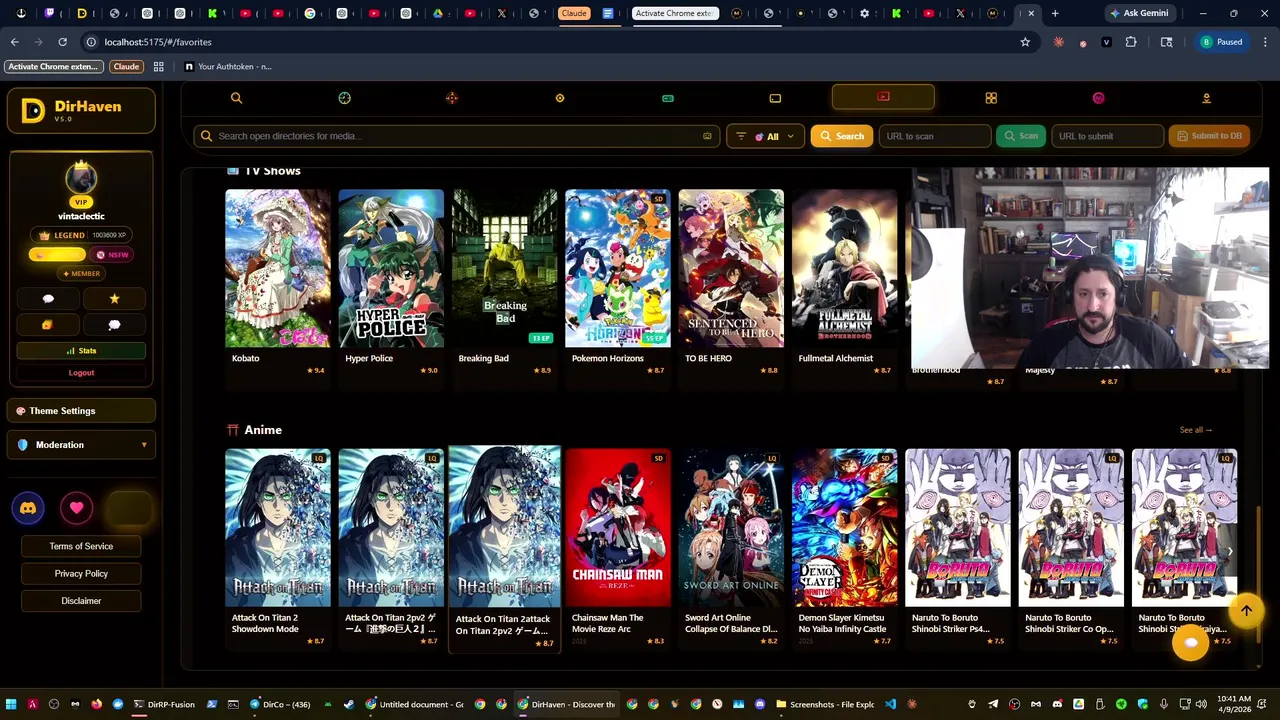Open Privacy Policy link
Viewport: 1280px width, 720px height.
click(x=81, y=574)
